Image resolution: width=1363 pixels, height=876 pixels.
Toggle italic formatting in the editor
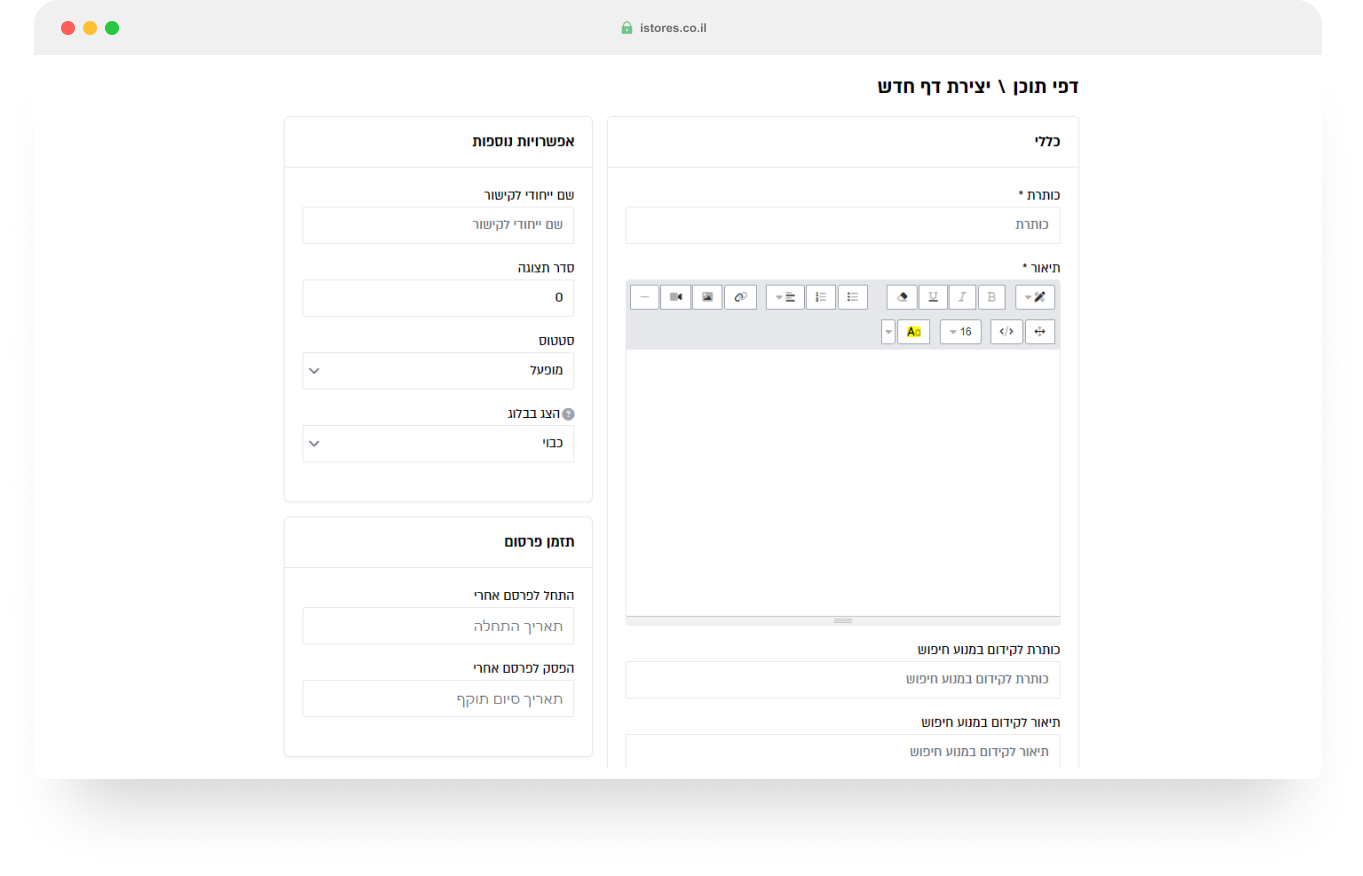[x=963, y=297]
